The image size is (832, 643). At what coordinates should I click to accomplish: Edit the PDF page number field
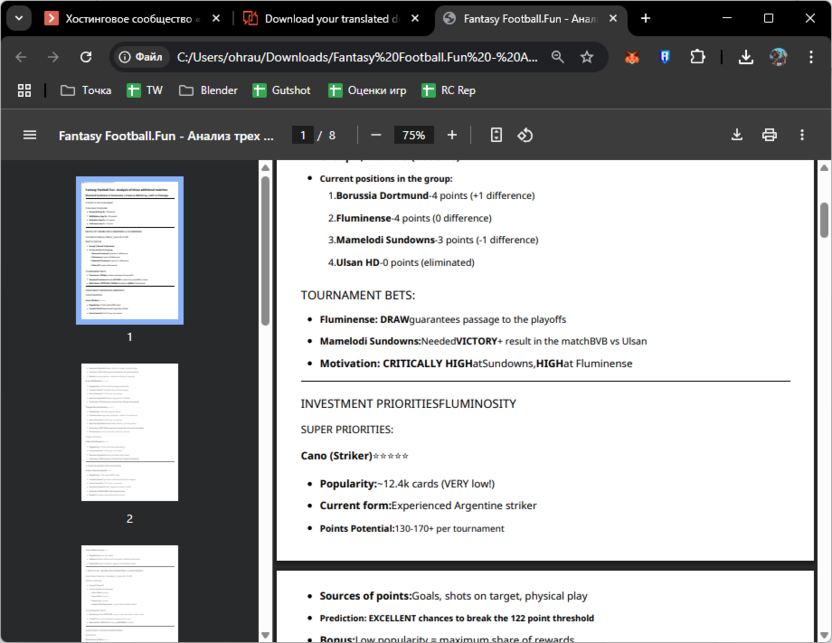click(302, 135)
